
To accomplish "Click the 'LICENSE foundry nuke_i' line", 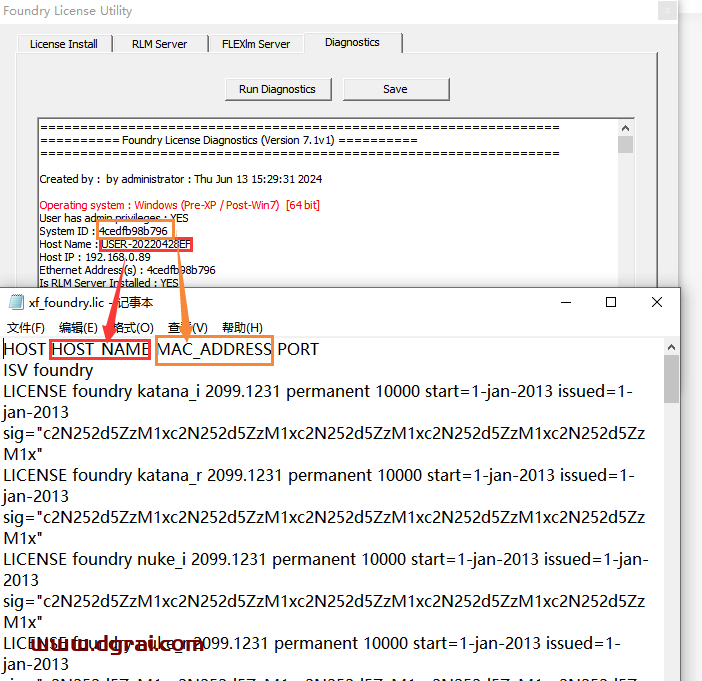I will pyautogui.click(x=325, y=570).
